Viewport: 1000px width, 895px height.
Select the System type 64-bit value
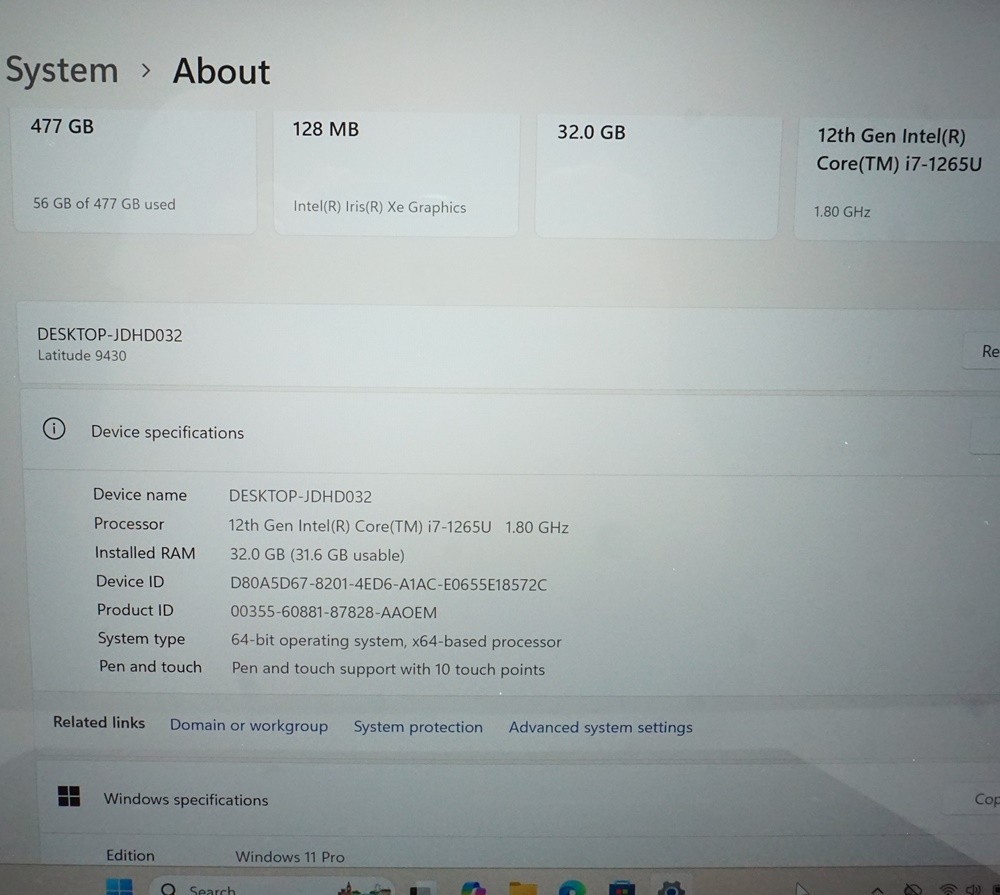tap(396, 640)
